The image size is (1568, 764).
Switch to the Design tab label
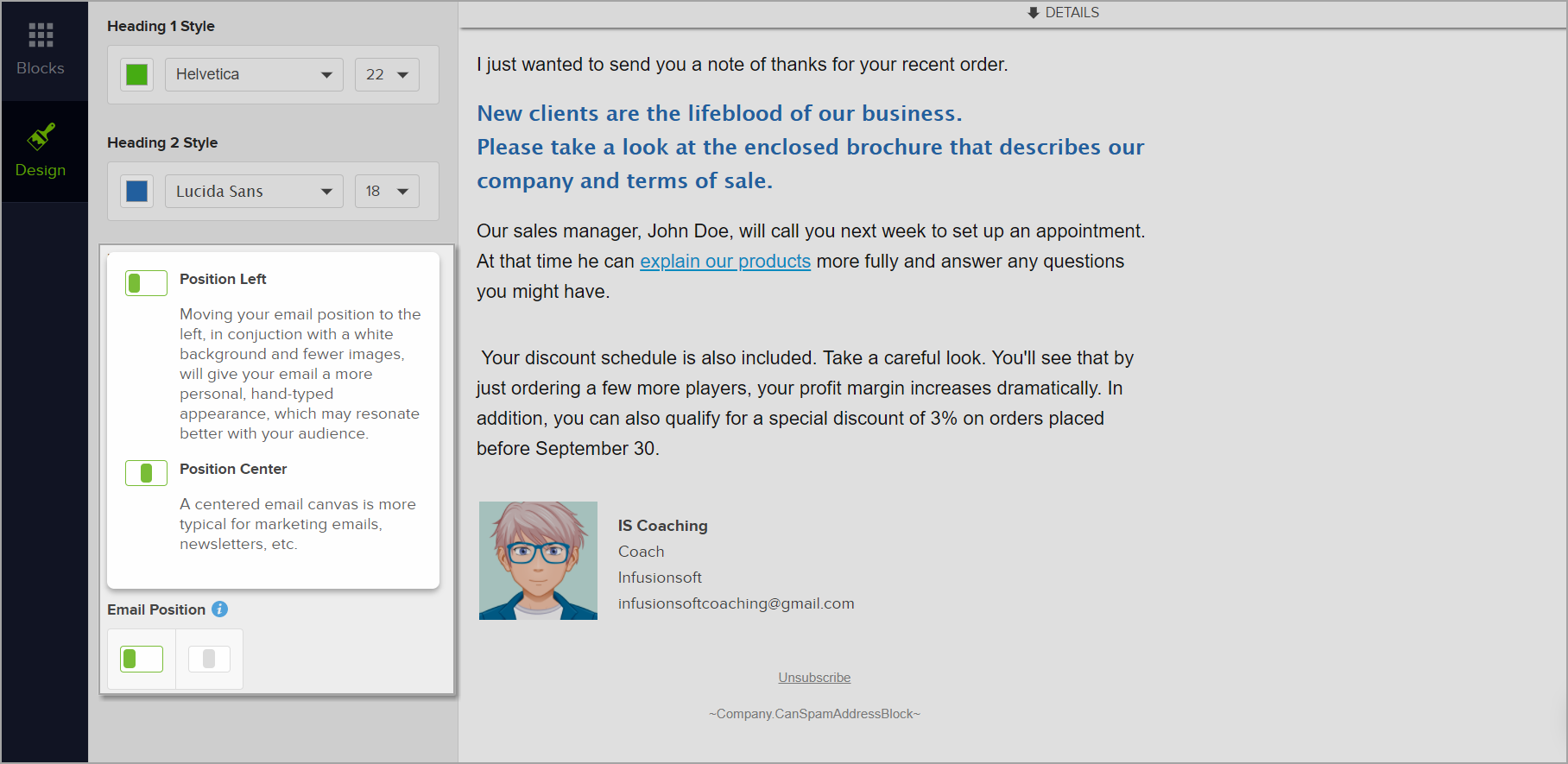pos(41,170)
